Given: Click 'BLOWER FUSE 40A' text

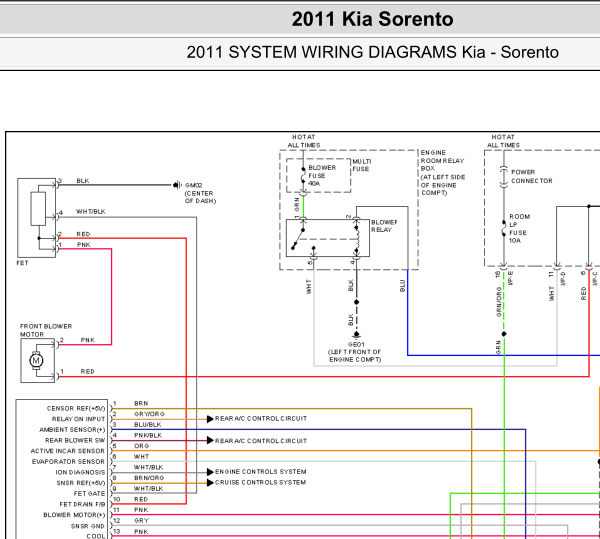Looking at the screenshot, I should tap(322, 176).
